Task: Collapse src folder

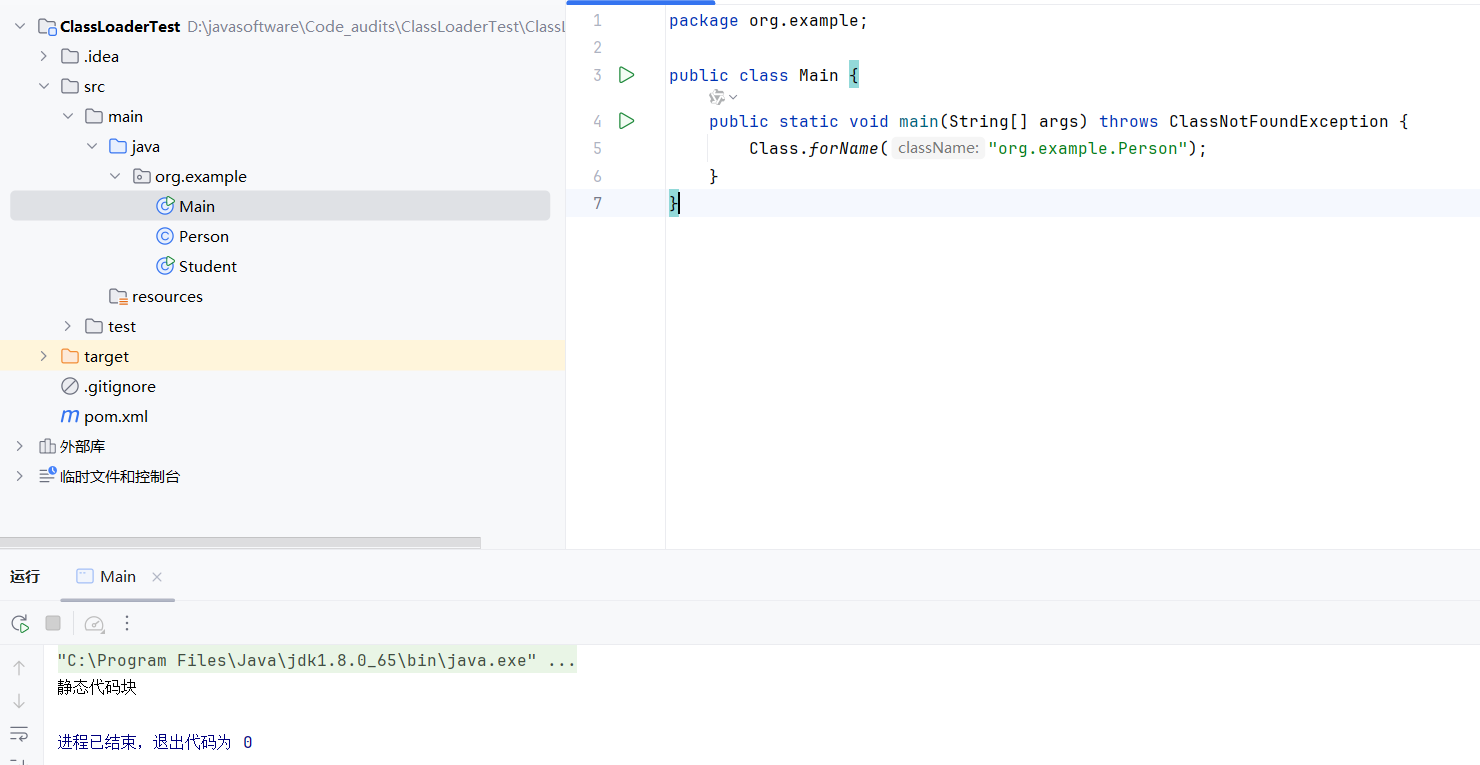Action: (44, 86)
